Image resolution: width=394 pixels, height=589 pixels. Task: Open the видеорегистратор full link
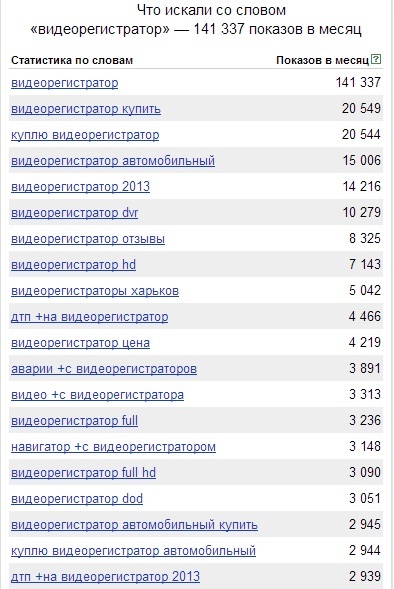coord(74,421)
